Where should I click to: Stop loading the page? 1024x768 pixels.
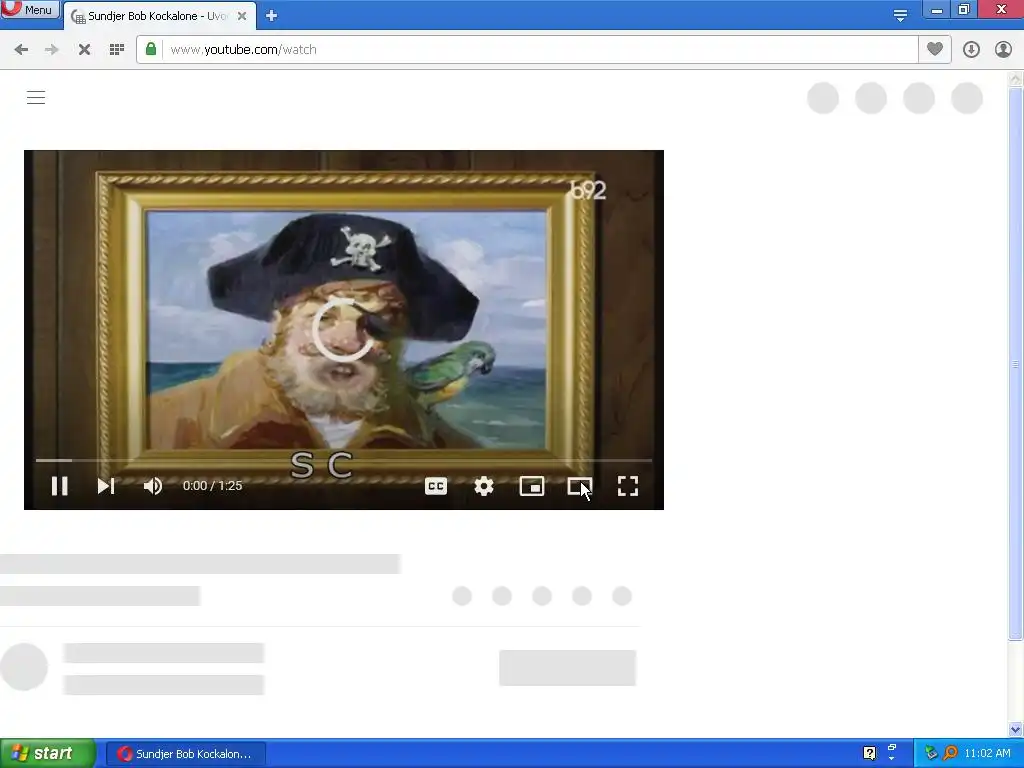pyautogui.click(x=84, y=50)
